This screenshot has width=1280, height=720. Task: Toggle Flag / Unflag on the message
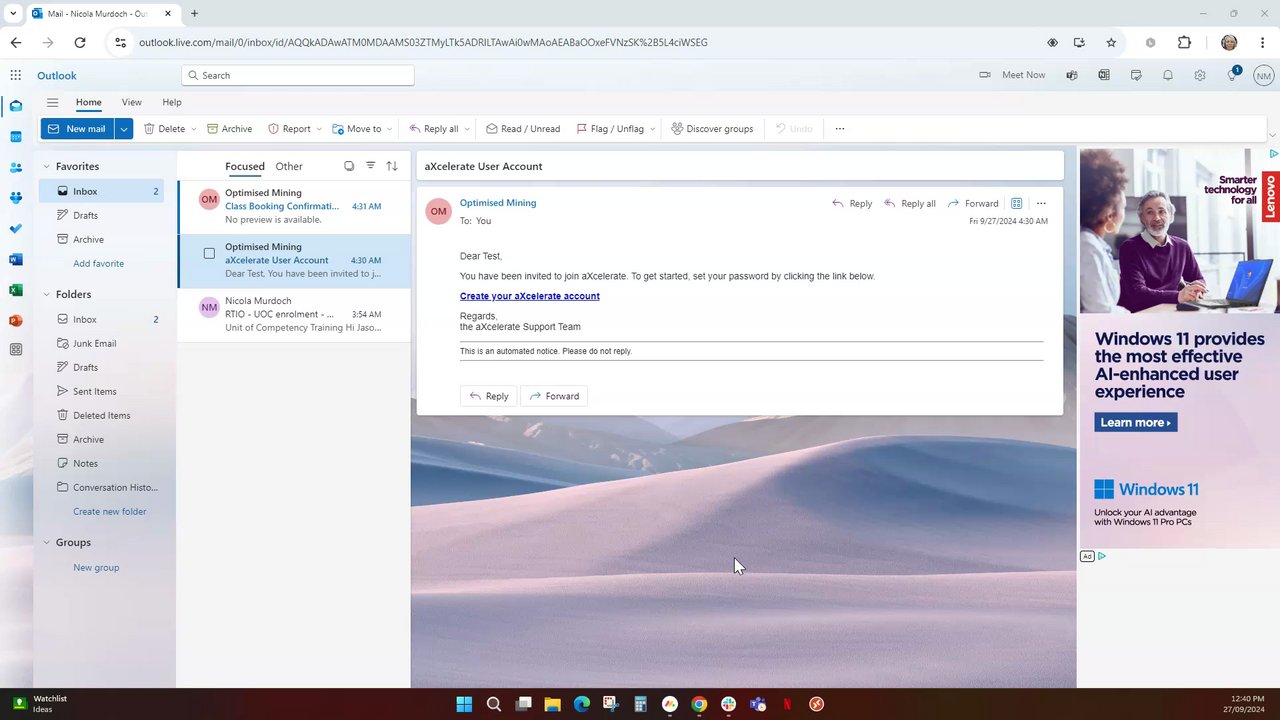pyautogui.click(x=610, y=129)
